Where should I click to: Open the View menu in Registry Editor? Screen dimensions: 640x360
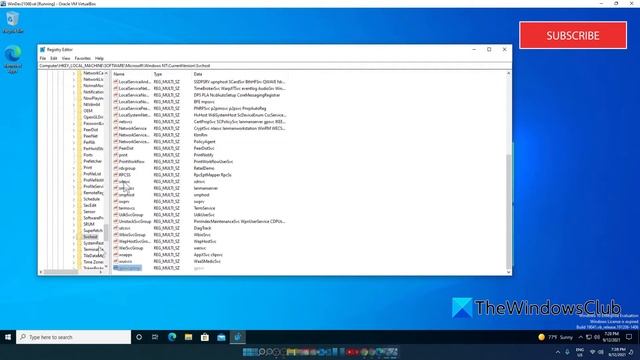tap(66, 58)
